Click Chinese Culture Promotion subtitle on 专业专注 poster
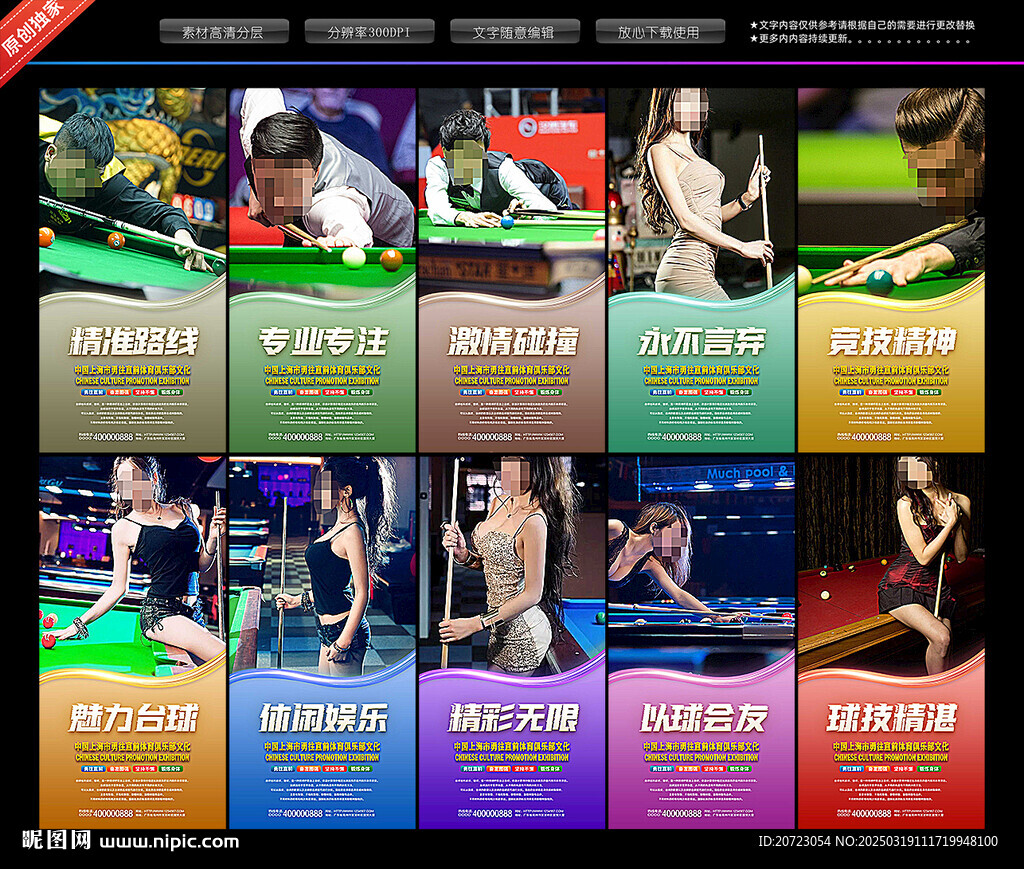 tap(322, 381)
